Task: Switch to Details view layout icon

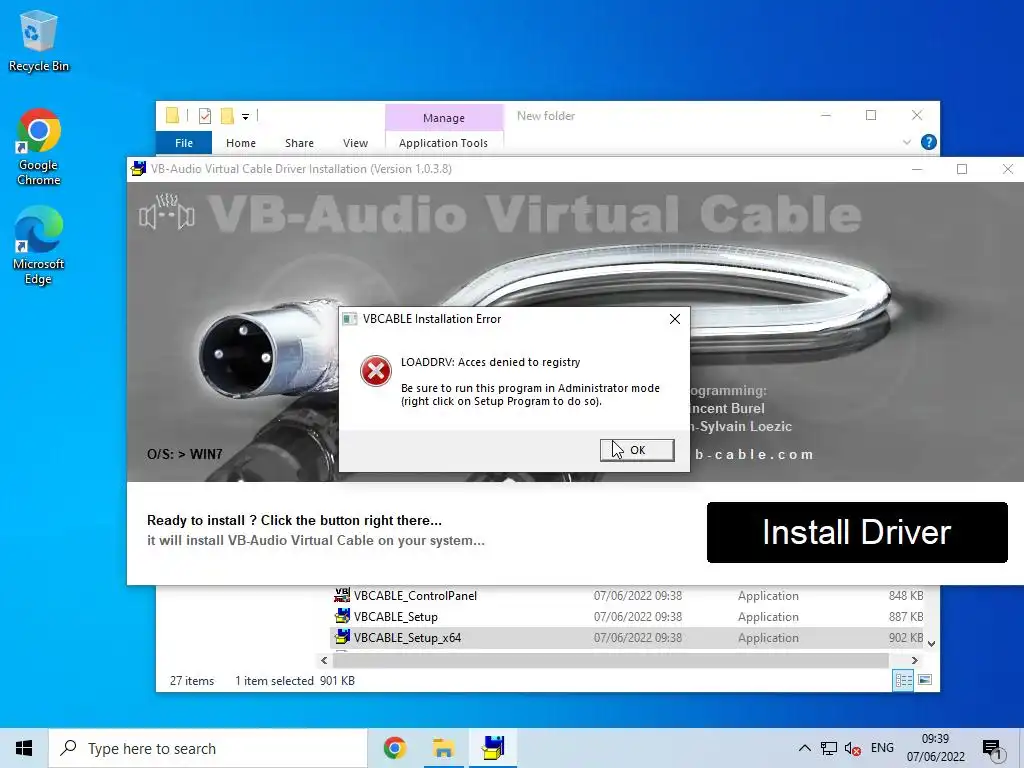Action: [903, 680]
